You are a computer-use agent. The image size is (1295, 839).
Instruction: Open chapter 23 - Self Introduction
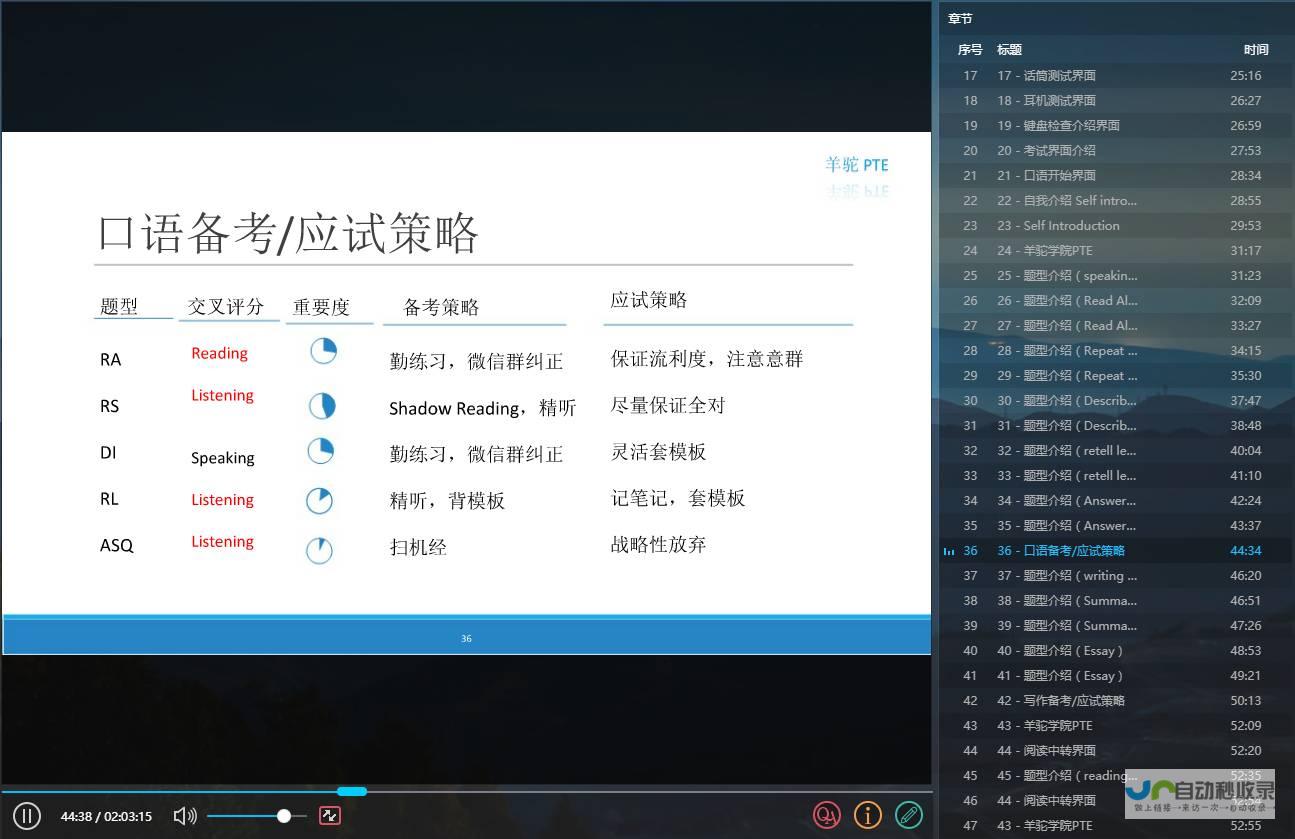pyautogui.click(x=1115, y=225)
